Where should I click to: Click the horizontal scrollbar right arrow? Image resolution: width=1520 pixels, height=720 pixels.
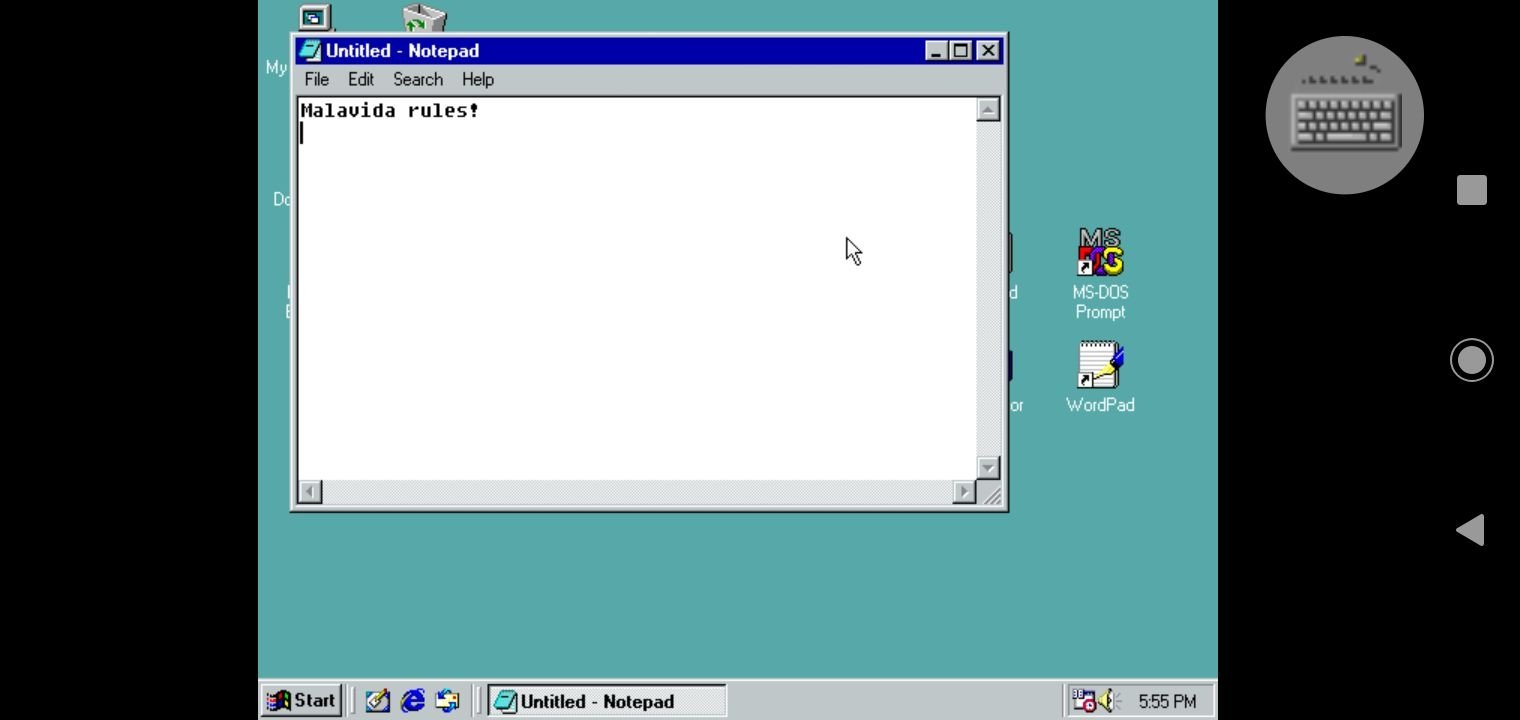(x=965, y=491)
